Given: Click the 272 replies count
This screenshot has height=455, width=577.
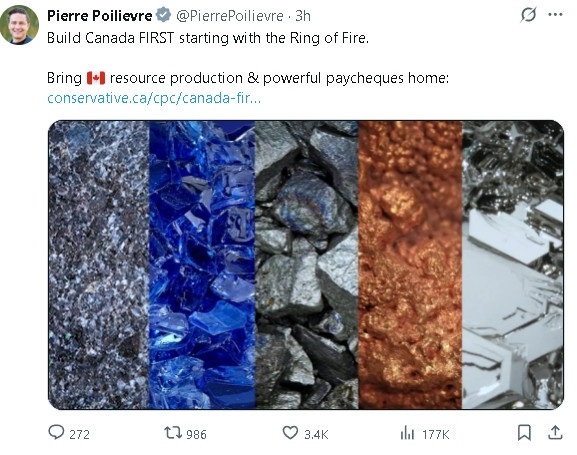Looking at the screenshot, I should (x=79, y=434).
